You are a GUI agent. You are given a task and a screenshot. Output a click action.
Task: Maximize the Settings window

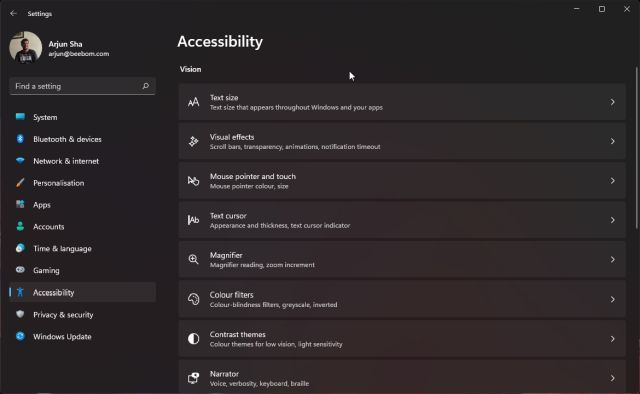click(x=602, y=9)
